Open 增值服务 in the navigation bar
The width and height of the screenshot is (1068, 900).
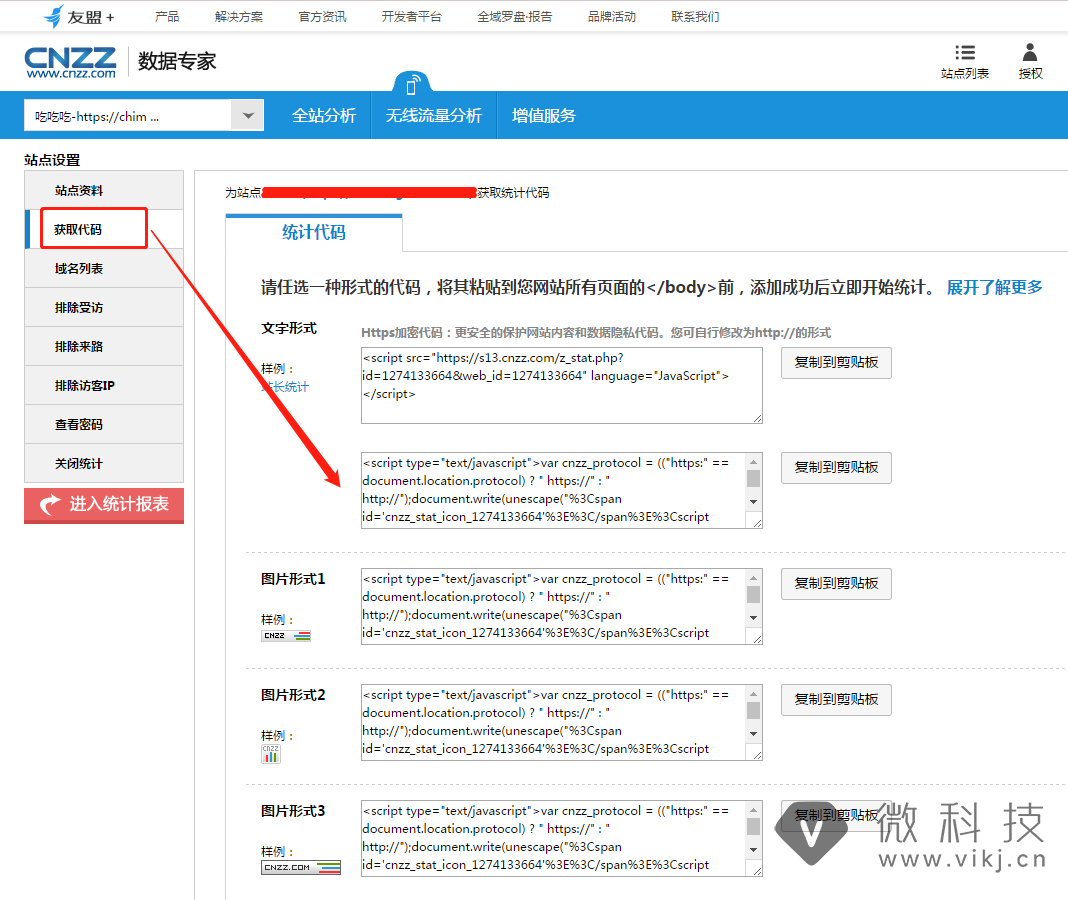pyautogui.click(x=543, y=116)
